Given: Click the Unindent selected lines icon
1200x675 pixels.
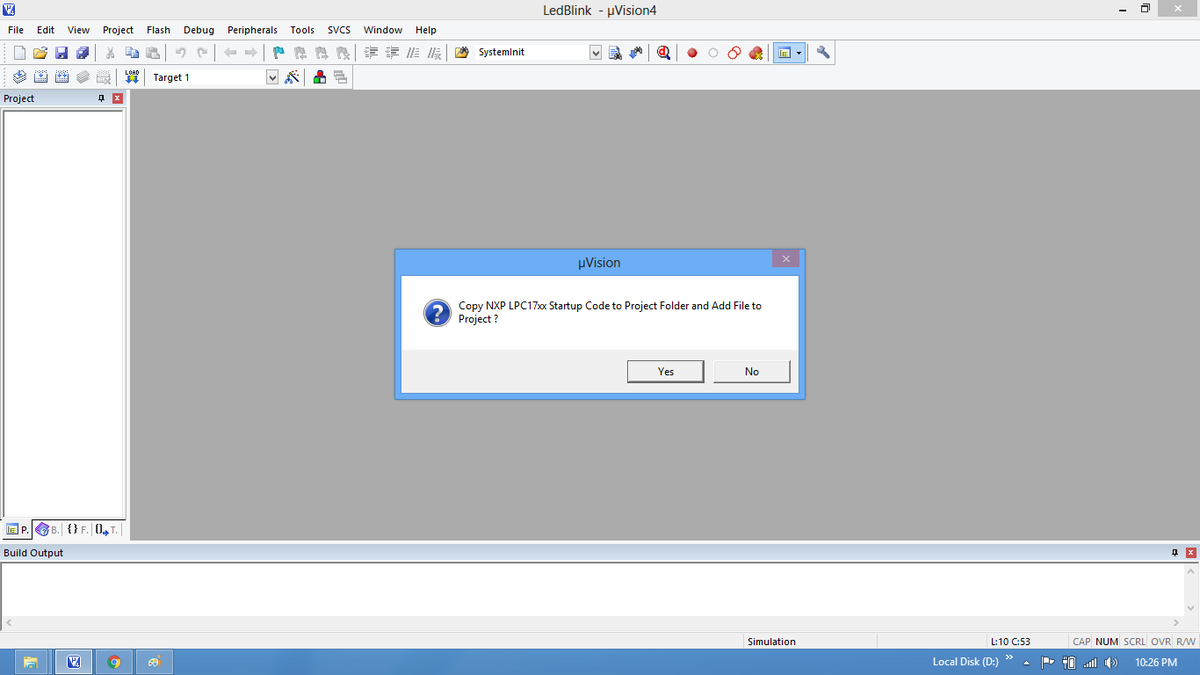Looking at the screenshot, I should pos(390,53).
